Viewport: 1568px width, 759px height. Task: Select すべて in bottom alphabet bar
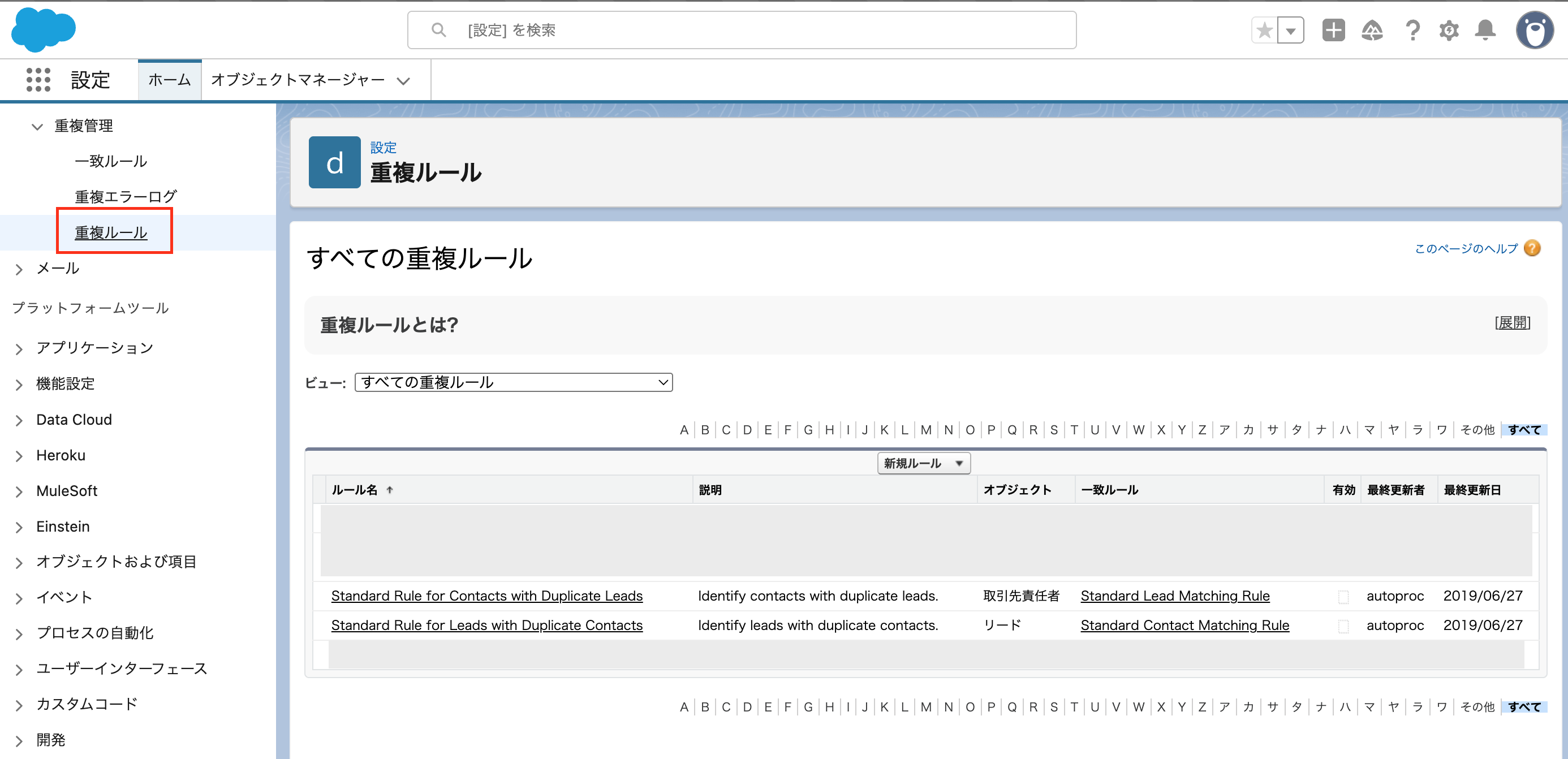pyautogui.click(x=1524, y=706)
